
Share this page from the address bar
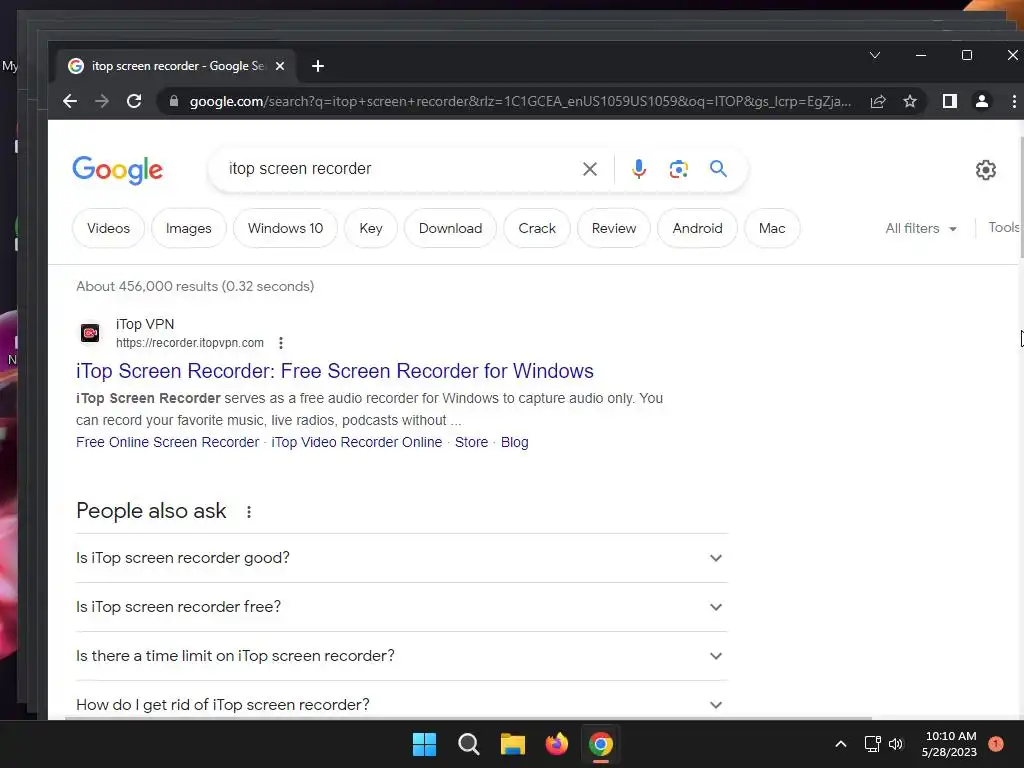[x=878, y=101]
